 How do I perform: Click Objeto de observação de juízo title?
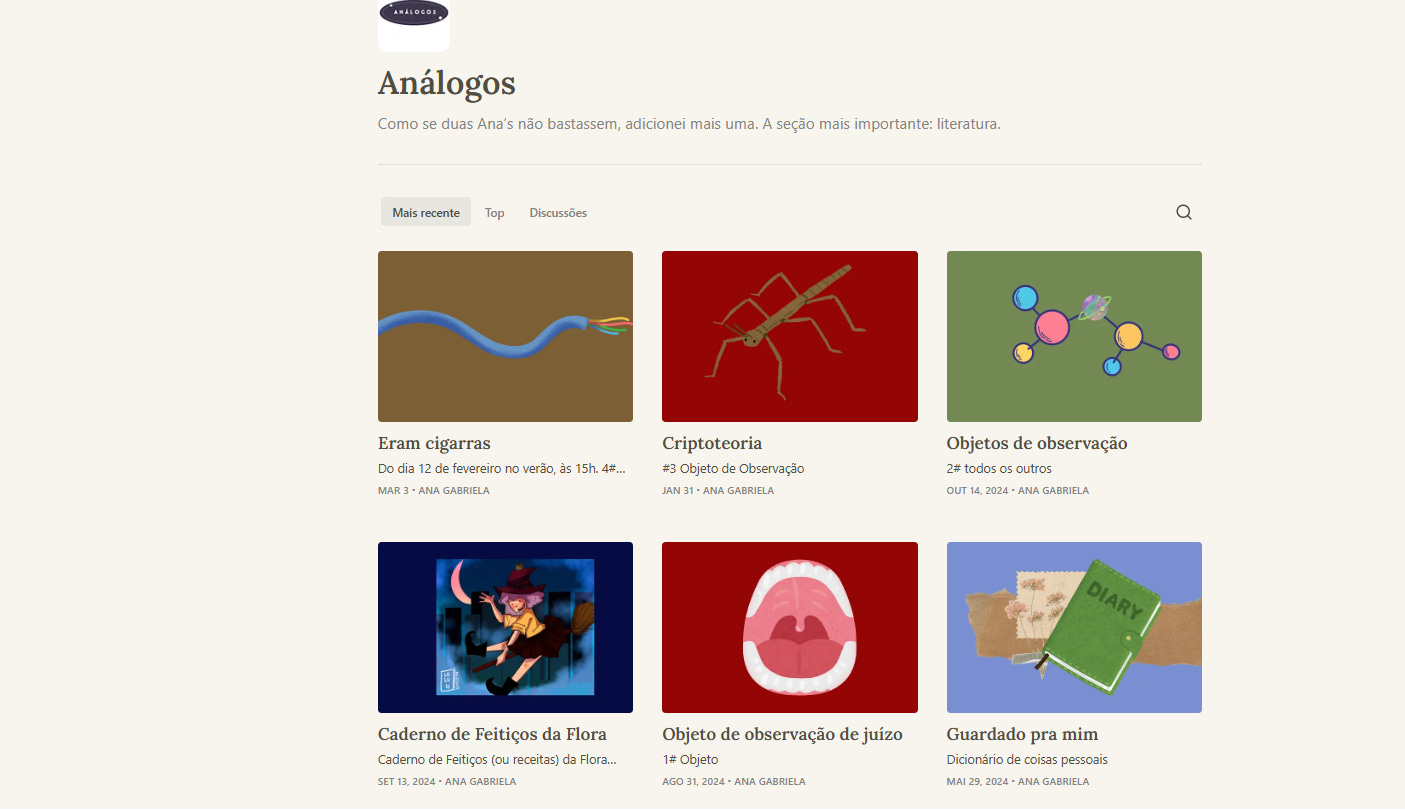tap(782, 734)
